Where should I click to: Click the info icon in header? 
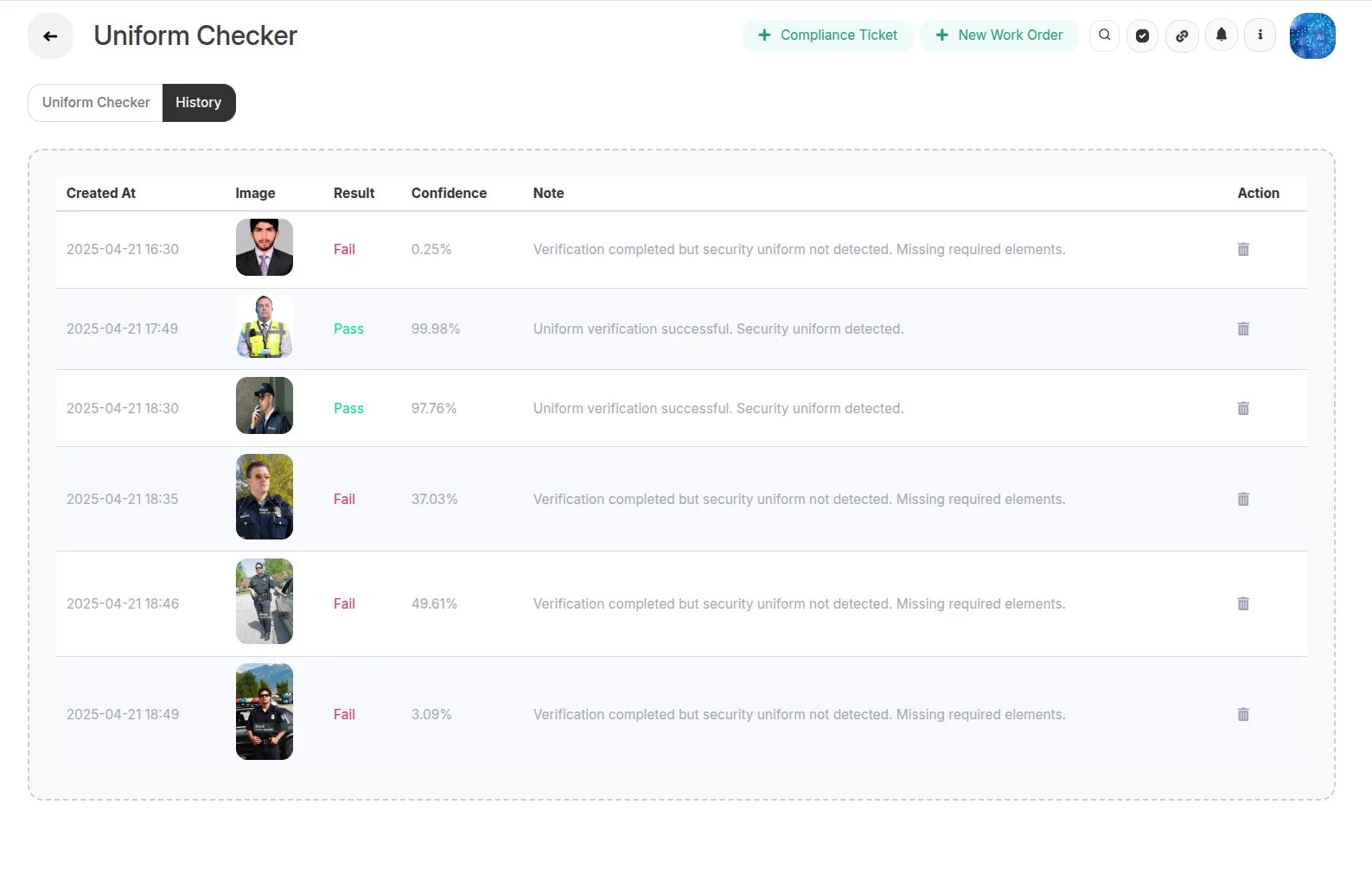pyautogui.click(x=1260, y=35)
